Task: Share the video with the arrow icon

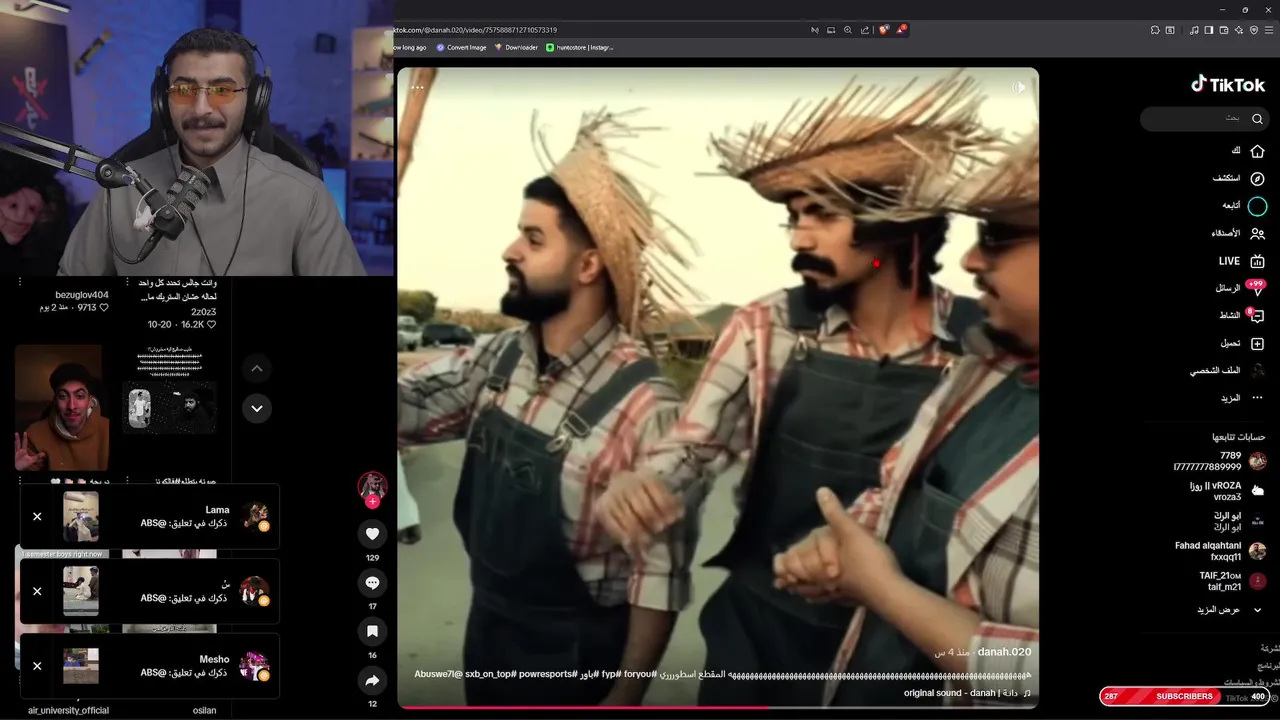Action: coord(372,680)
